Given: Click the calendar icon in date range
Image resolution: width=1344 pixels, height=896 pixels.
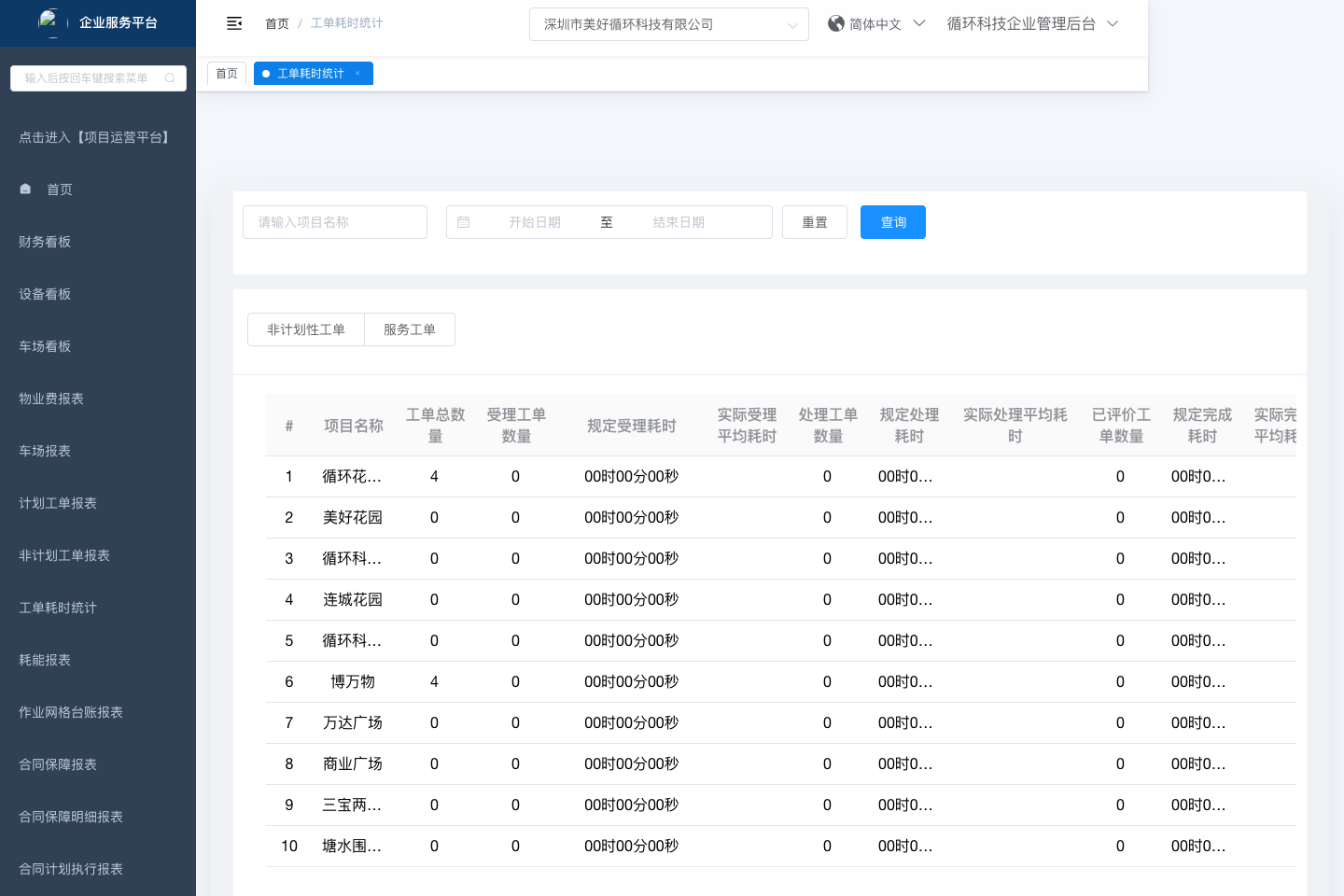Looking at the screenshot, I should click(x=464, y=222).
